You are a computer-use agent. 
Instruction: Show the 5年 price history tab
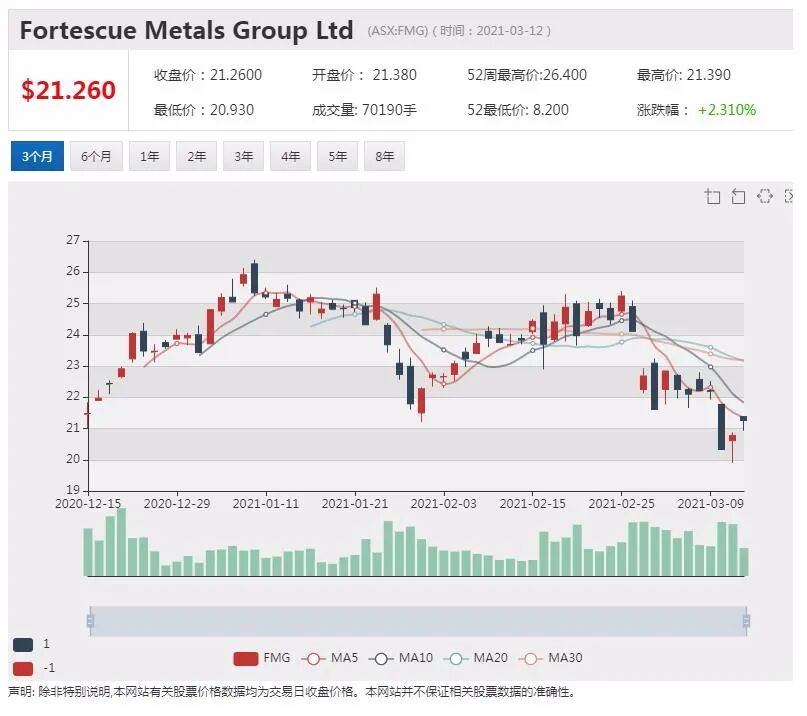pyautogui.click(x=338, y=156)
